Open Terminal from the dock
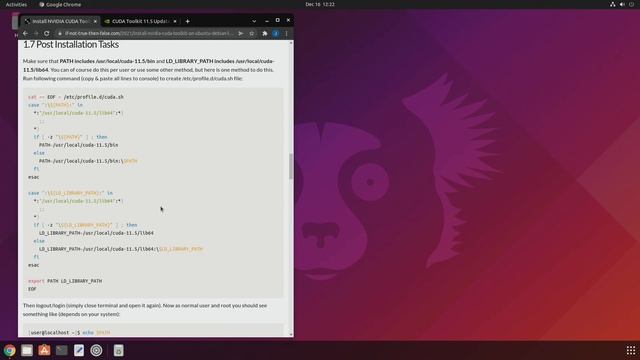Screen dimensions: 640x360 [x=62, y=350]
